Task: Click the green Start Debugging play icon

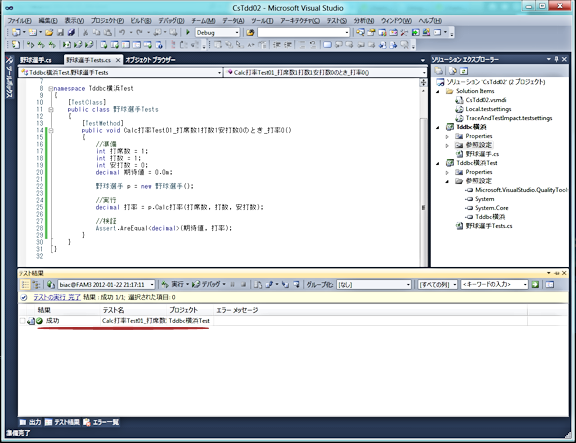Action: pyautogui.click(x=188, y=32)
